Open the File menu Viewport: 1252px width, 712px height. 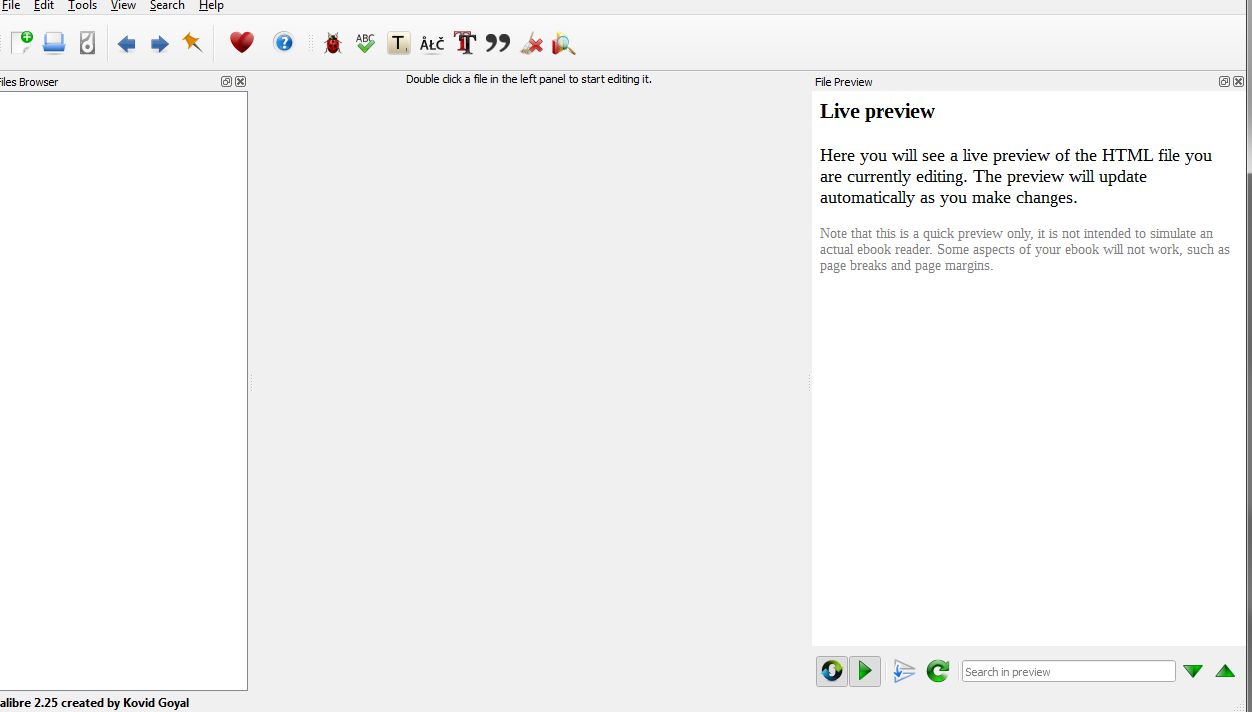pyautogui.click(x=10, y=6)
